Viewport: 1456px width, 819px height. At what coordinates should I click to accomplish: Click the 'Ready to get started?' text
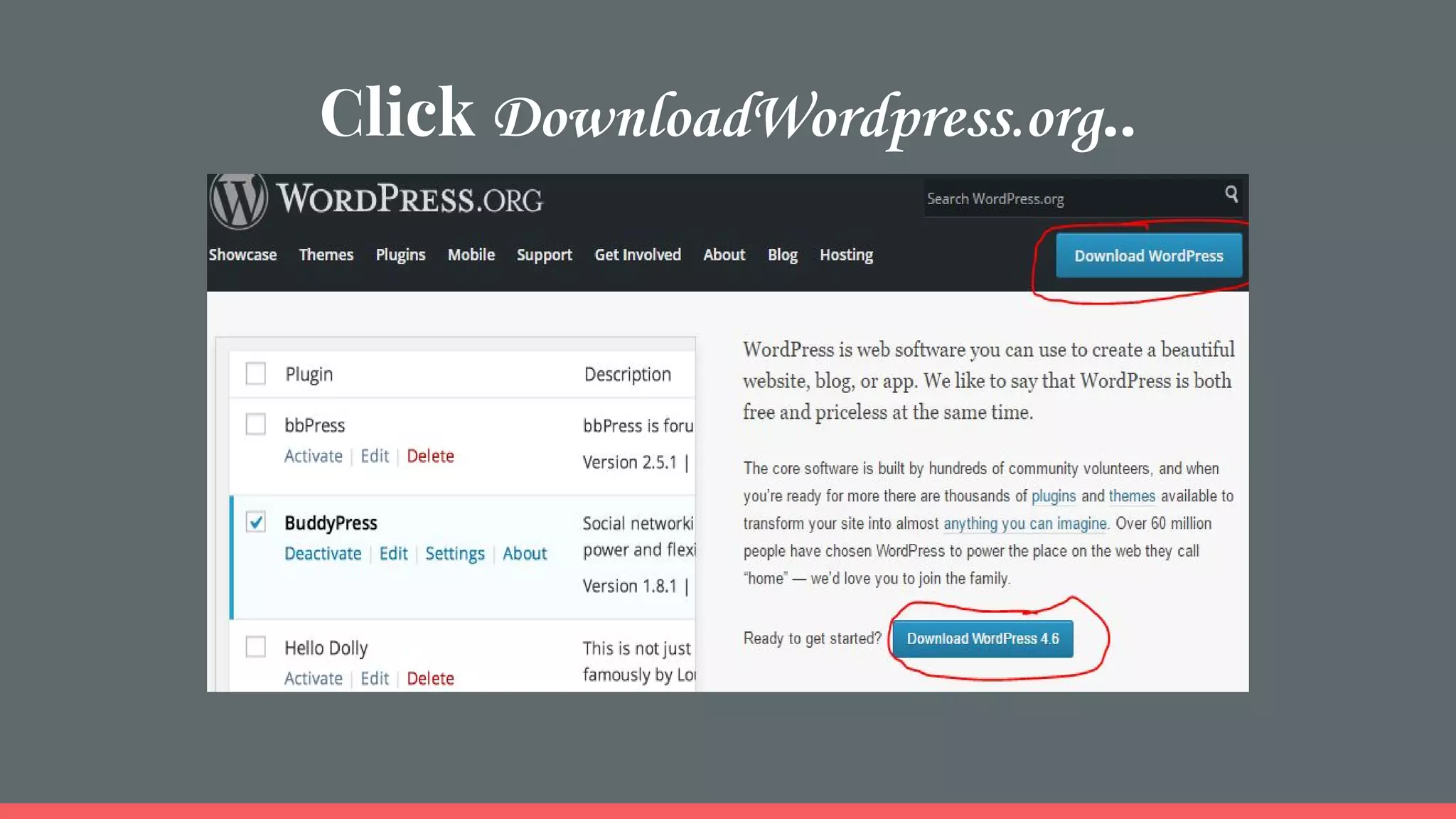click(x=812, y=638)
